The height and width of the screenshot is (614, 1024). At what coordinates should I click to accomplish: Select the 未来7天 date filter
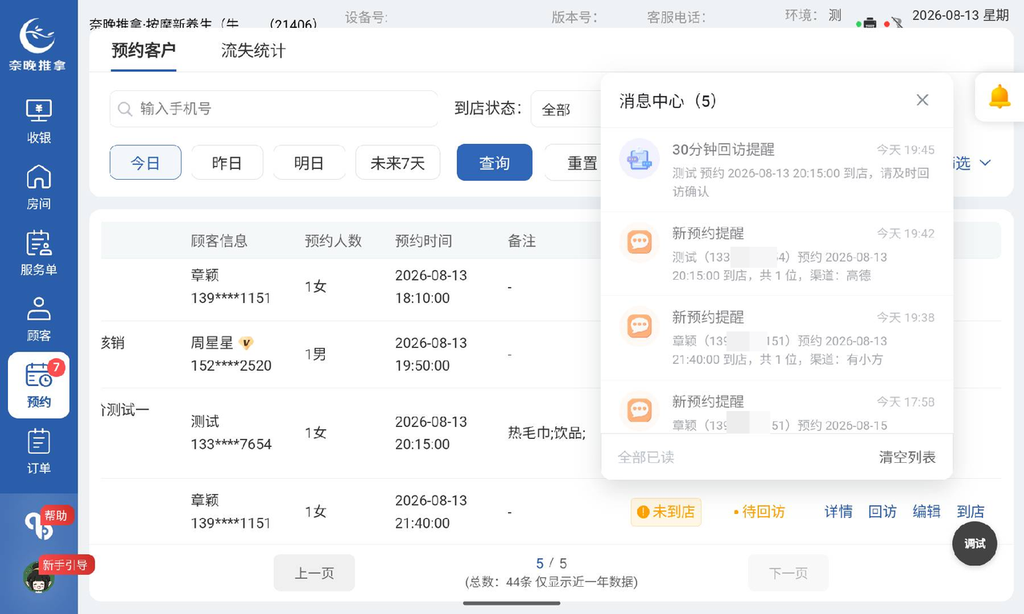[398, 163]
